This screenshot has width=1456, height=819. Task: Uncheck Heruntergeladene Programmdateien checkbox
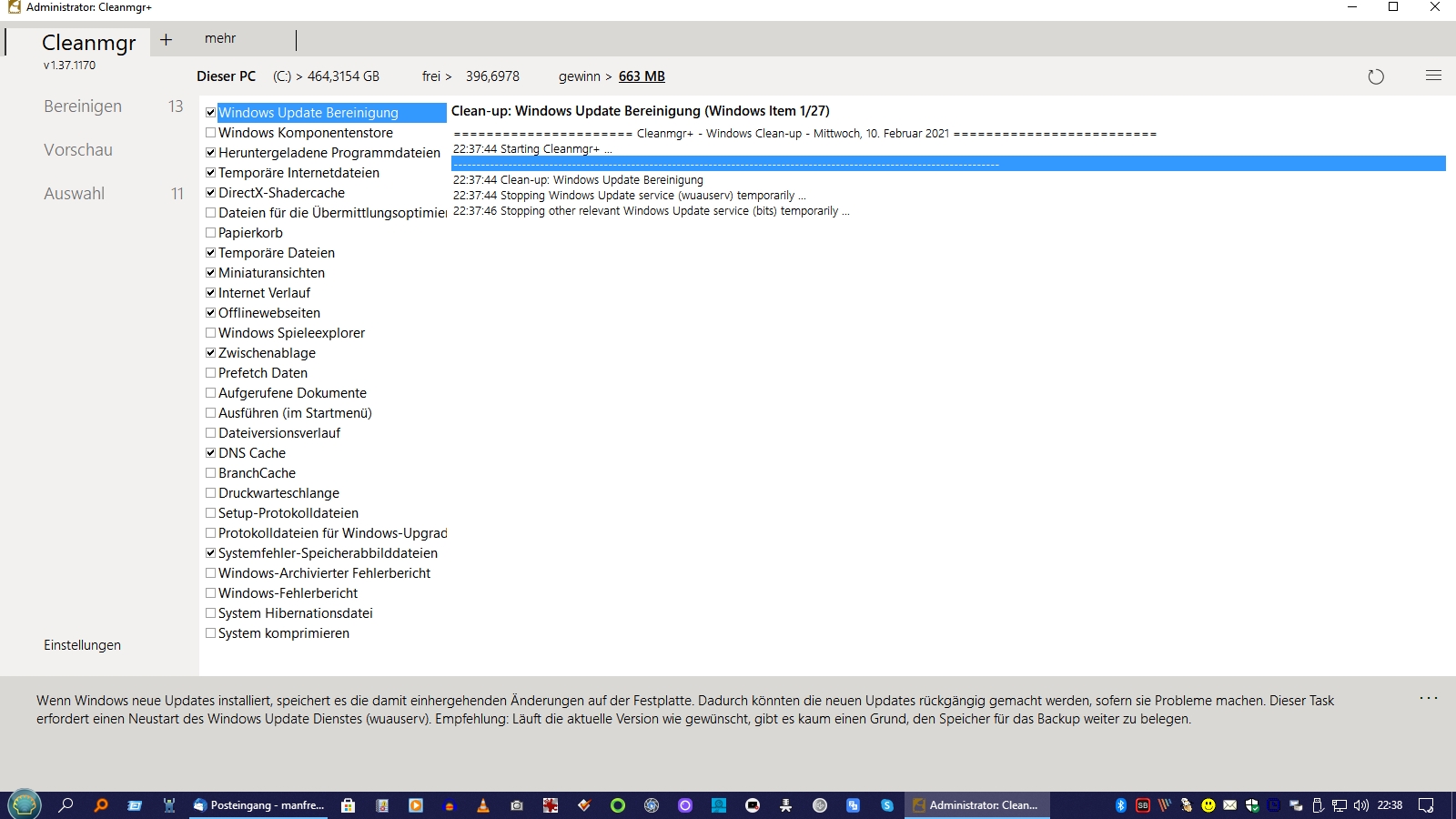(210, 153)
